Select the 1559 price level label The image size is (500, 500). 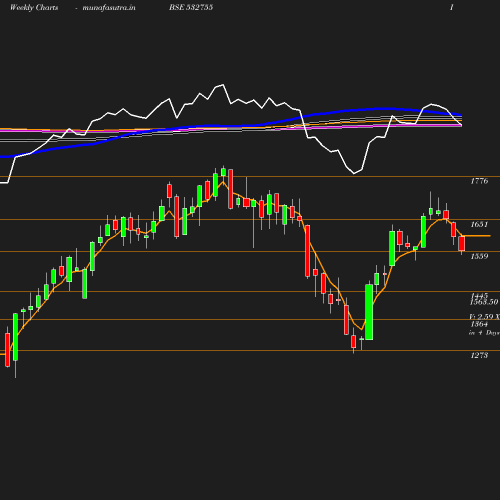click(x=479, y=256)
